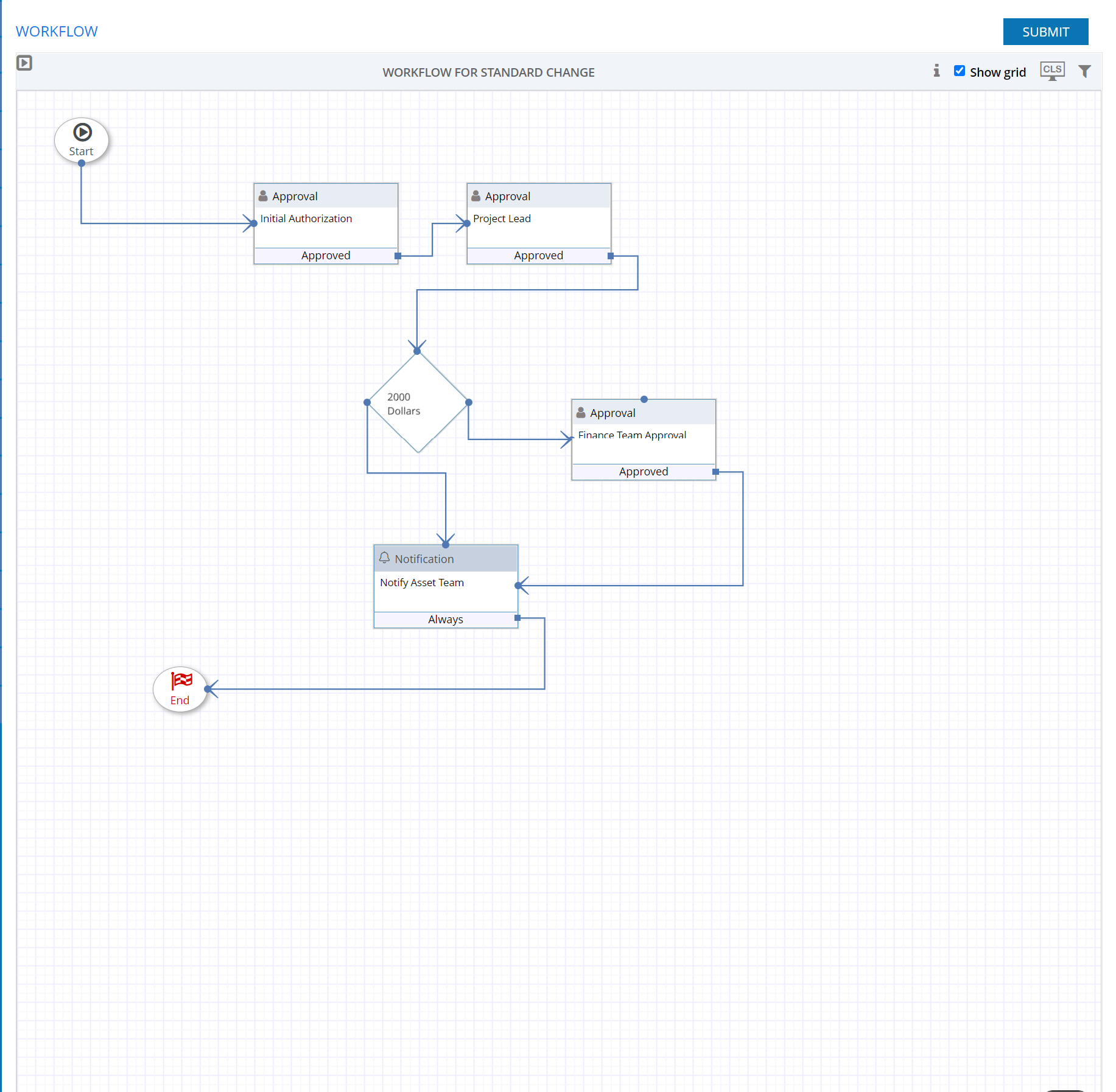
Task: Click the person icon on Finance Team approval
Action: point(581,413)
